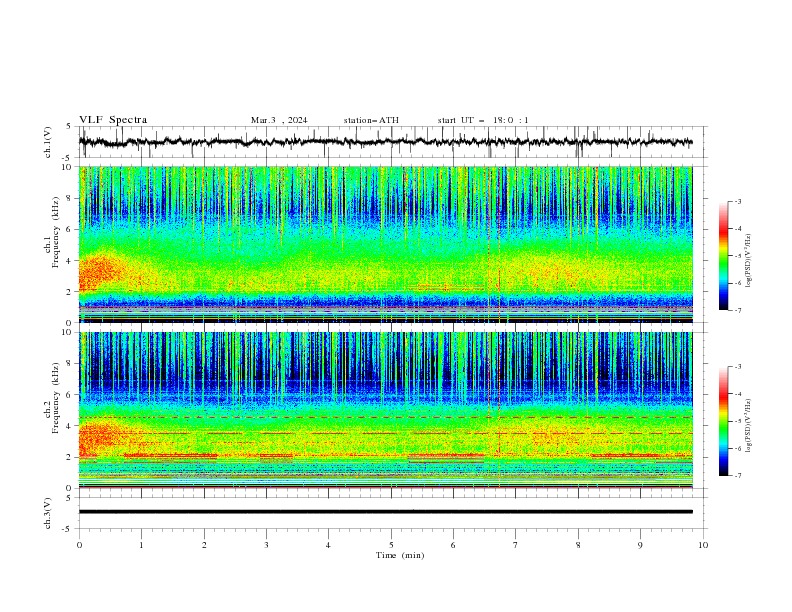792x612 pixels.
Task: Click the "ch.3(V)" axis label
Action: tap(48, 513)
